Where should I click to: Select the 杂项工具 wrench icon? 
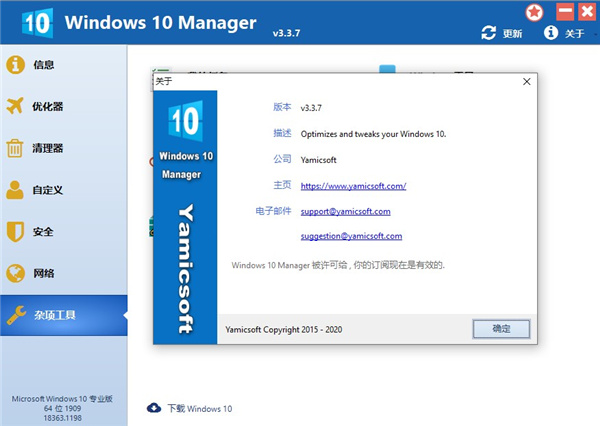pos(16,315)
